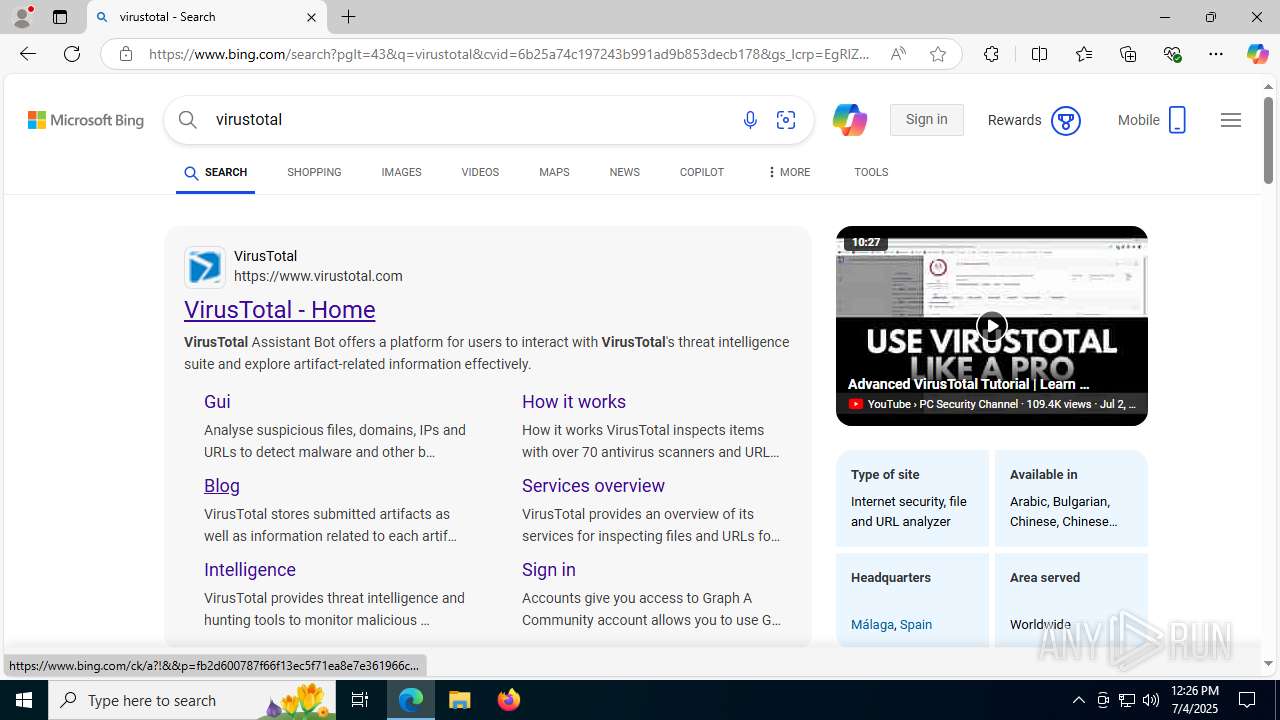Launch Firefox from taskbar
The image size is (1280, 720).
point(509,700)
